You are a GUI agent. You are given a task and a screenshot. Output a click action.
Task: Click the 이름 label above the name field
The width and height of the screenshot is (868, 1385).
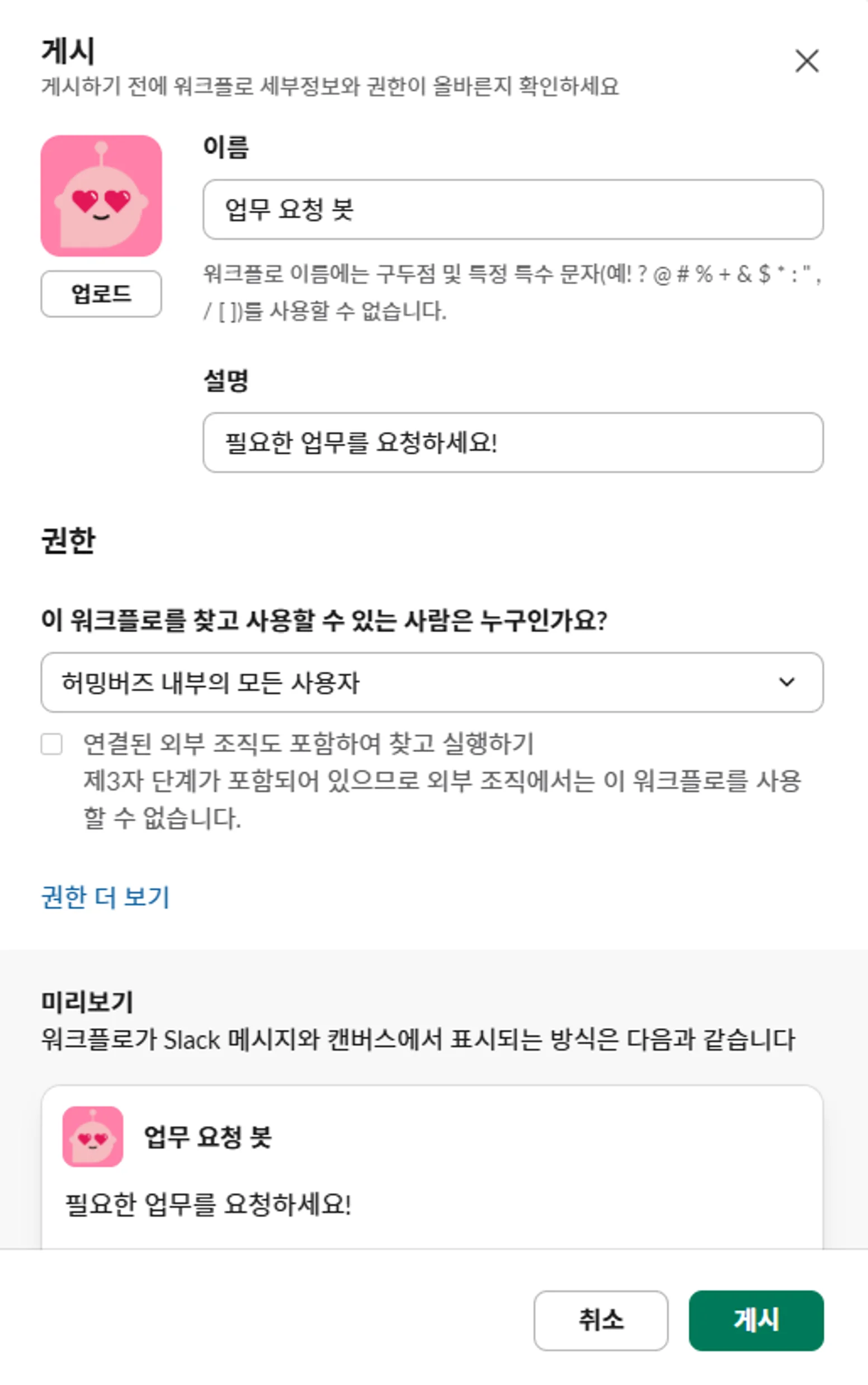point(226,147)
